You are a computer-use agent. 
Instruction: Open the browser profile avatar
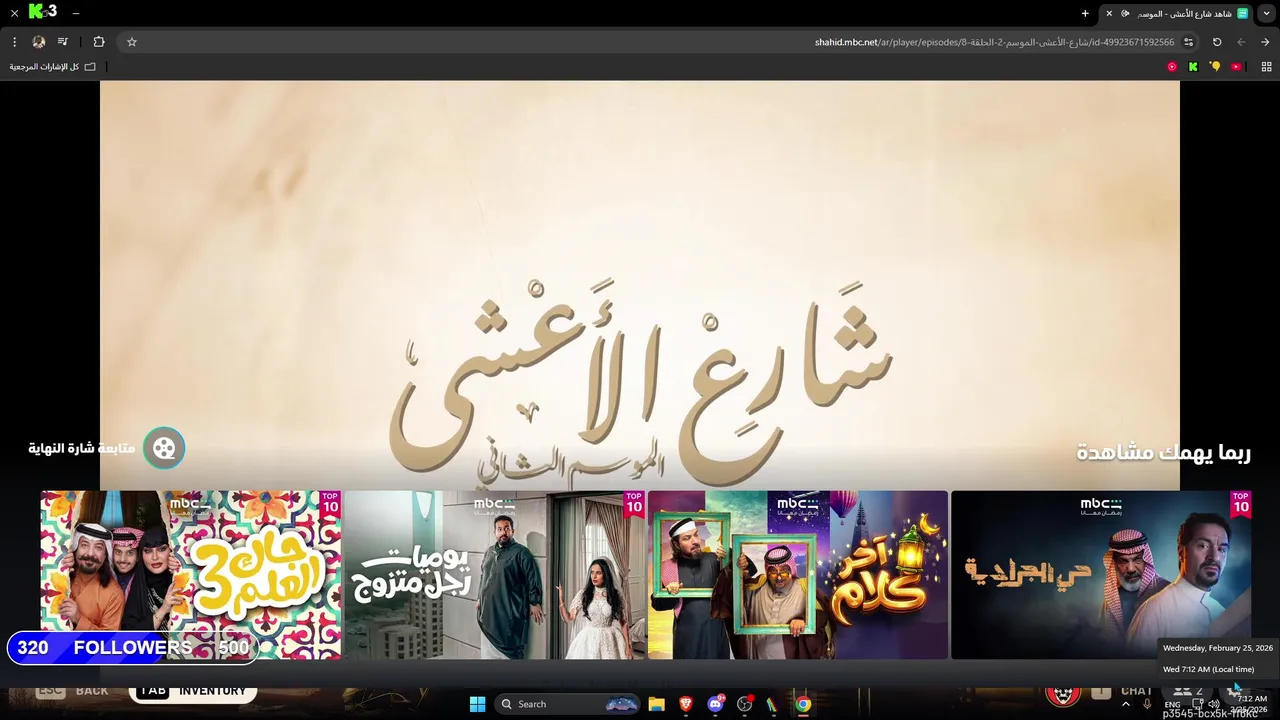39,42
